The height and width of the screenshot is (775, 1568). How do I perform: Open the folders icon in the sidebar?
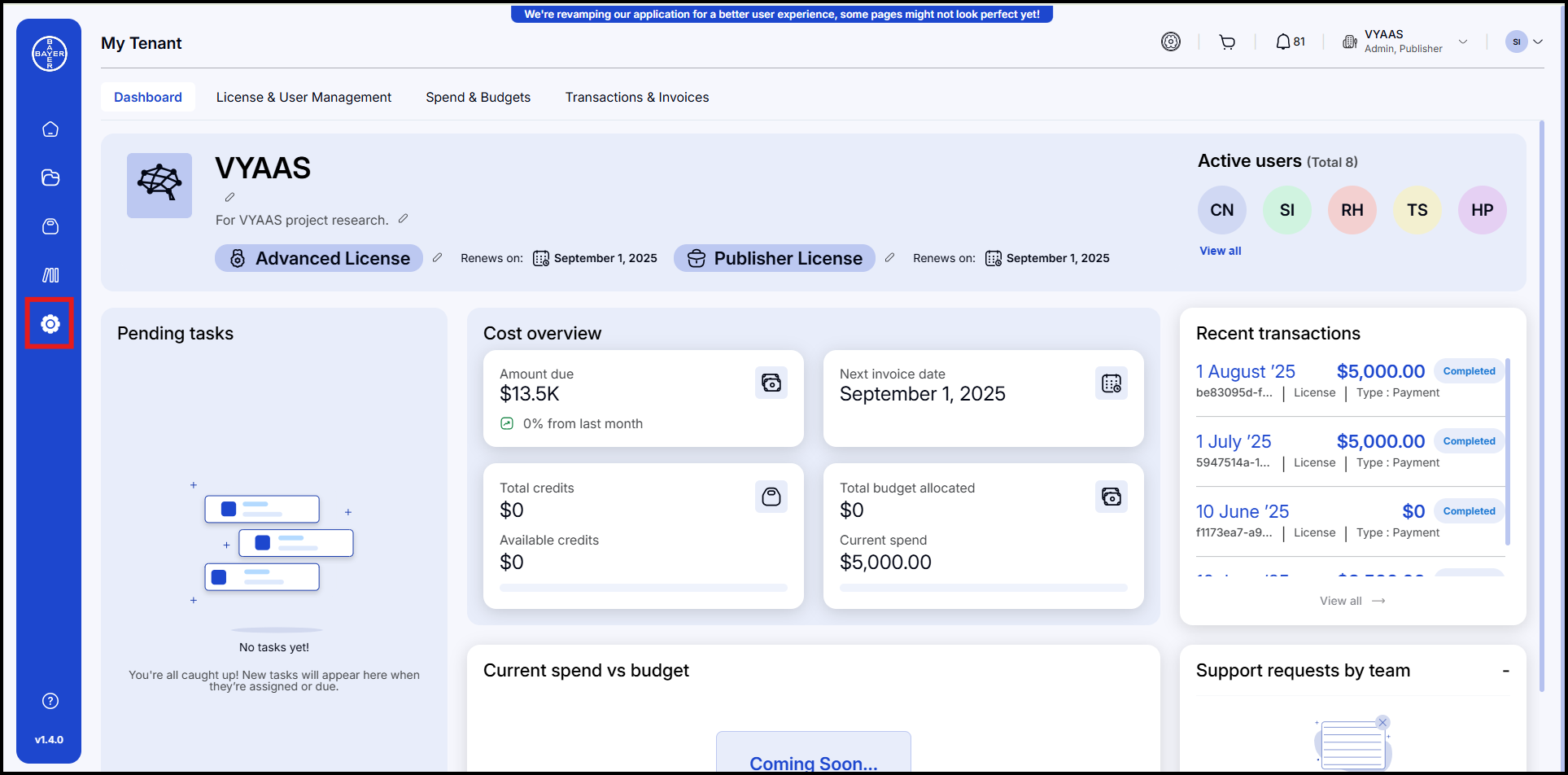pos(50,177)
